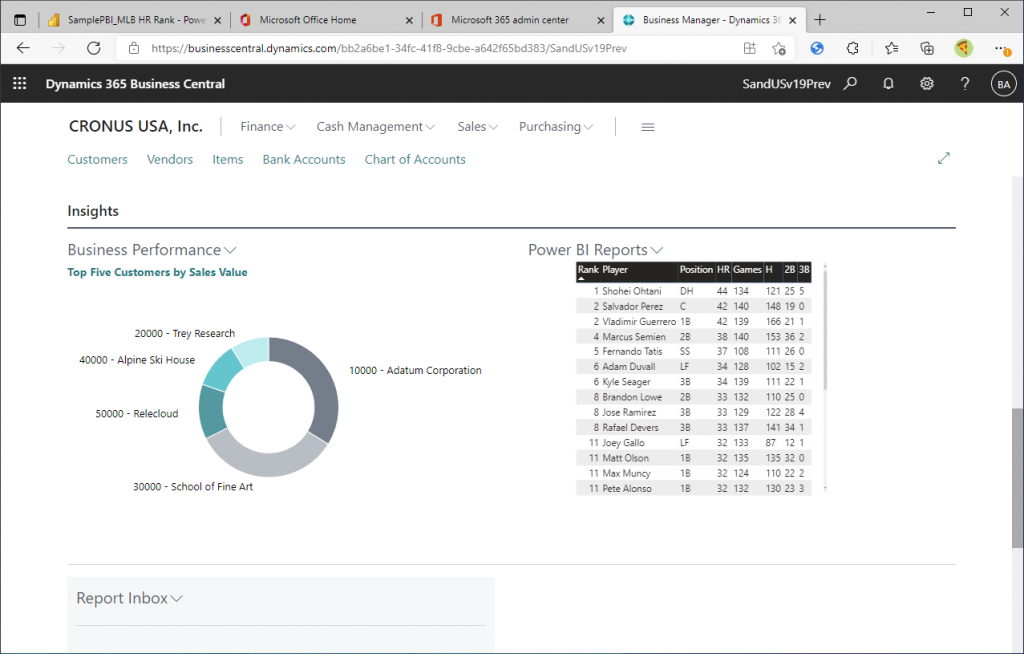Sort by the Rank column header
Screen dimensions: 1024x654
click(x=588, y=270)
